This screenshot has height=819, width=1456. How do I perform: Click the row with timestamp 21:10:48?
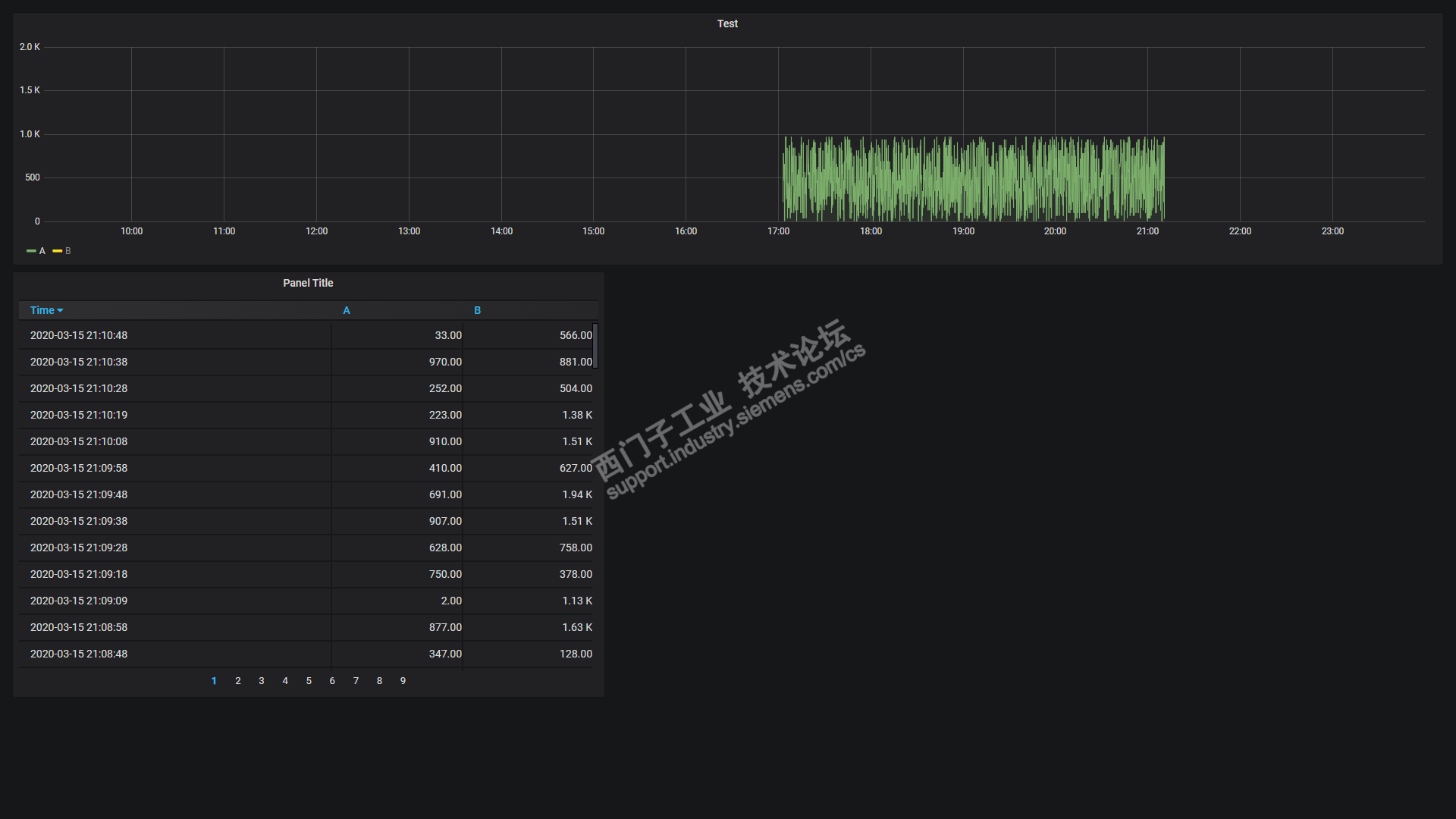click(x=79, y=335)
